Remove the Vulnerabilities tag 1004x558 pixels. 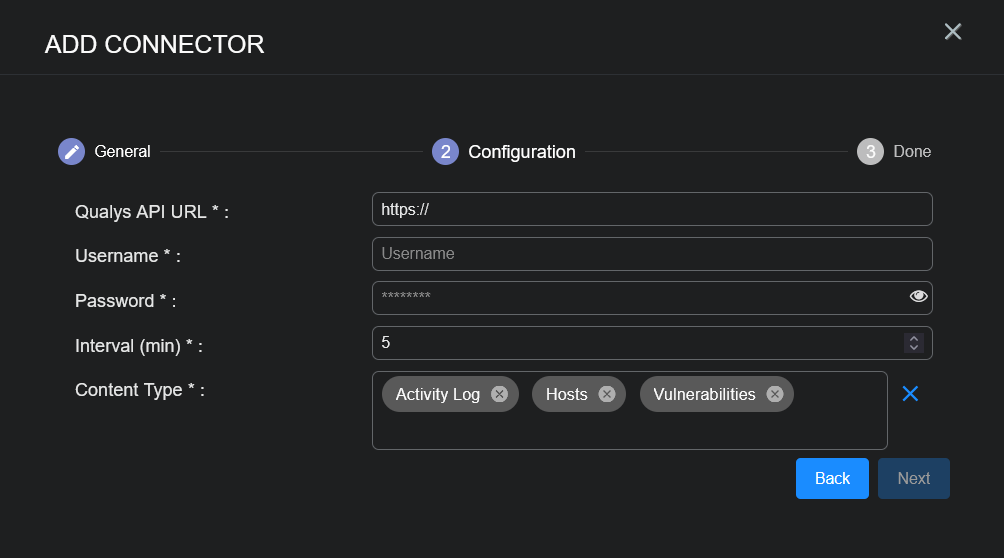(774, 394)
